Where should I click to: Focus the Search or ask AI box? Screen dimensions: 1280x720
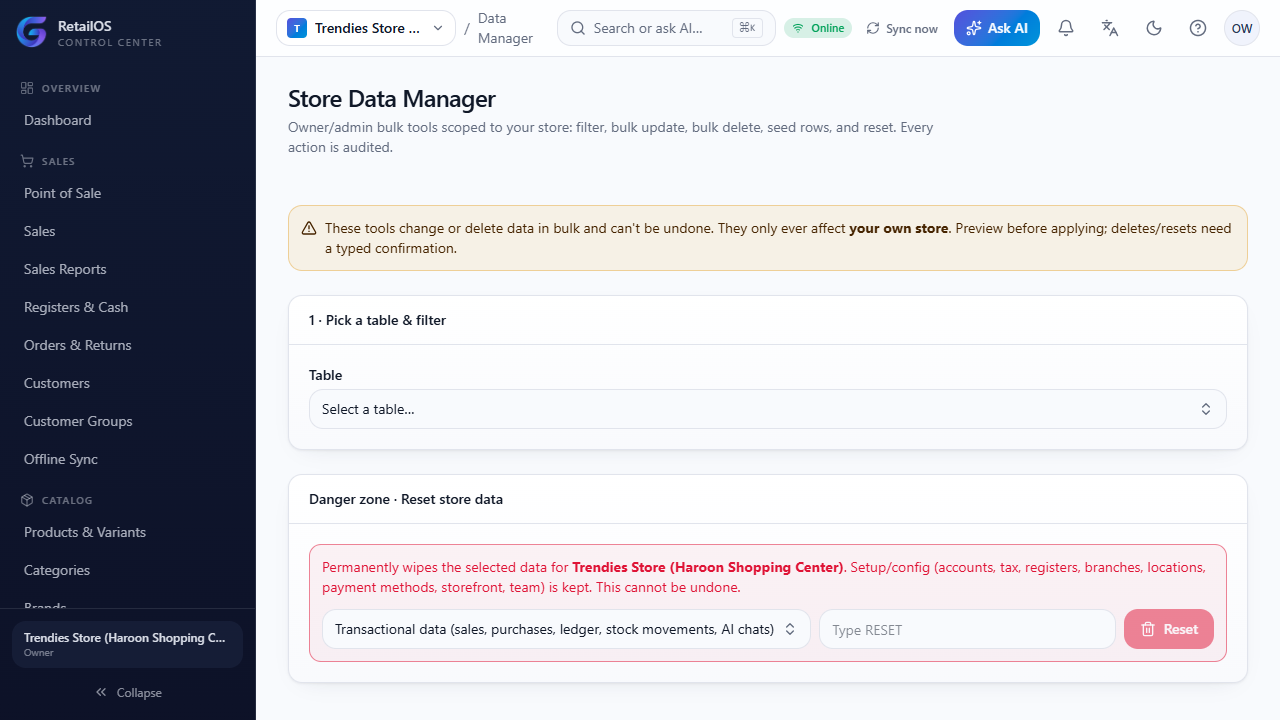pyautogui.click(x=666, y=28)
